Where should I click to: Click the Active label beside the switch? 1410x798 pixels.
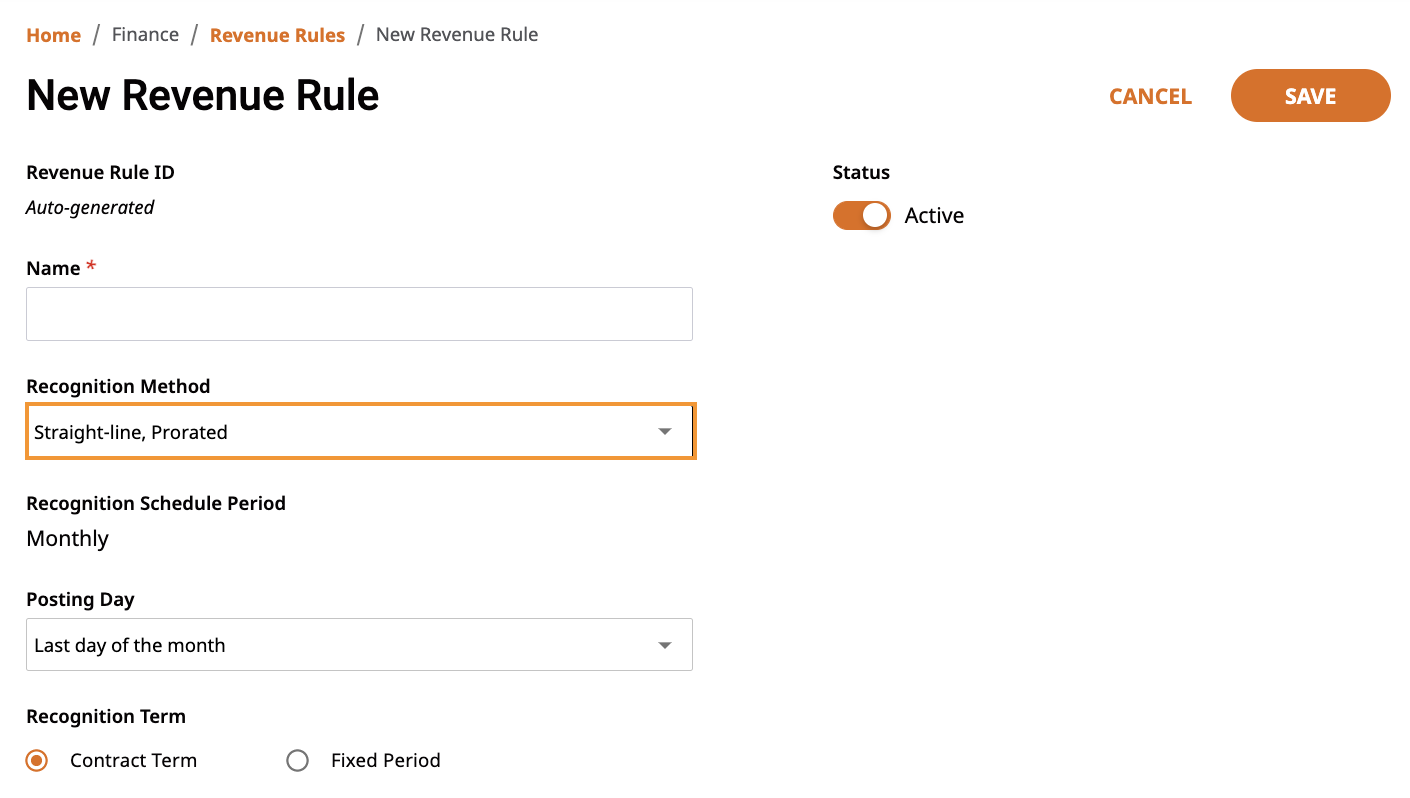coord(934,216)
